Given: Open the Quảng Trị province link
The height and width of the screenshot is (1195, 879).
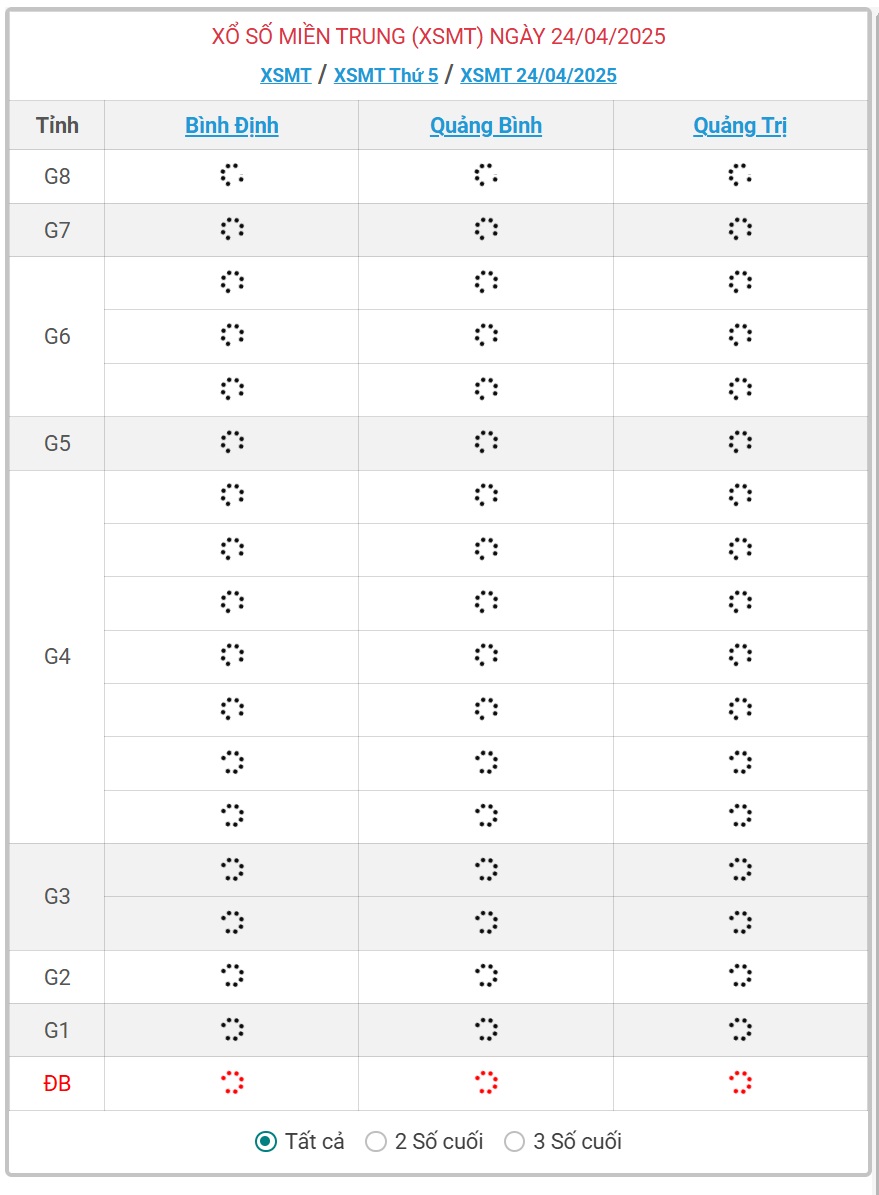Looking at the screenshot, I should click(x=739, y=125).
